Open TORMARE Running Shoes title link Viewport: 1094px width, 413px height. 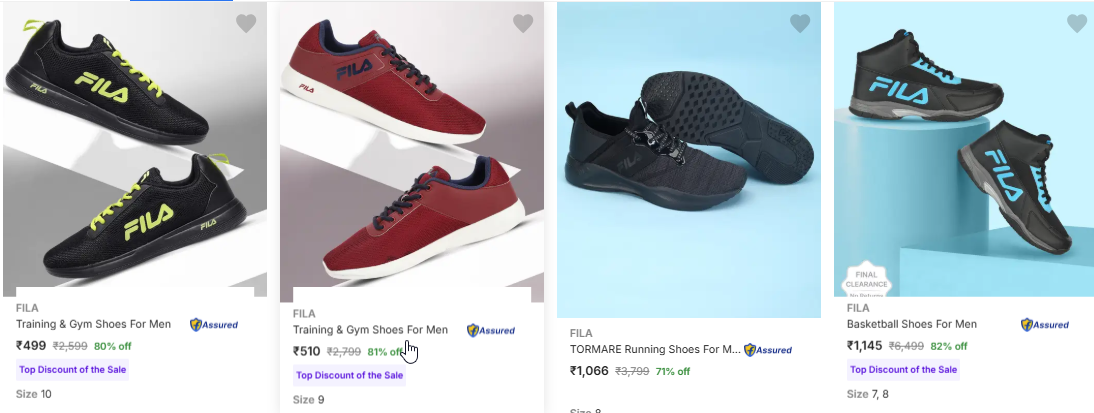click(x=655, y=350)
